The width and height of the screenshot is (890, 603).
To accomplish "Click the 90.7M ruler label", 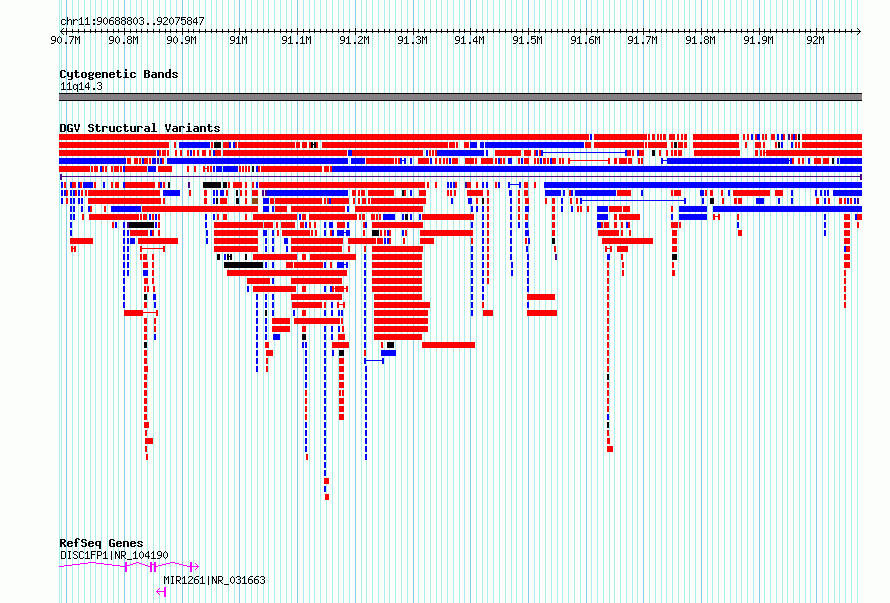I will coord(66,40).
